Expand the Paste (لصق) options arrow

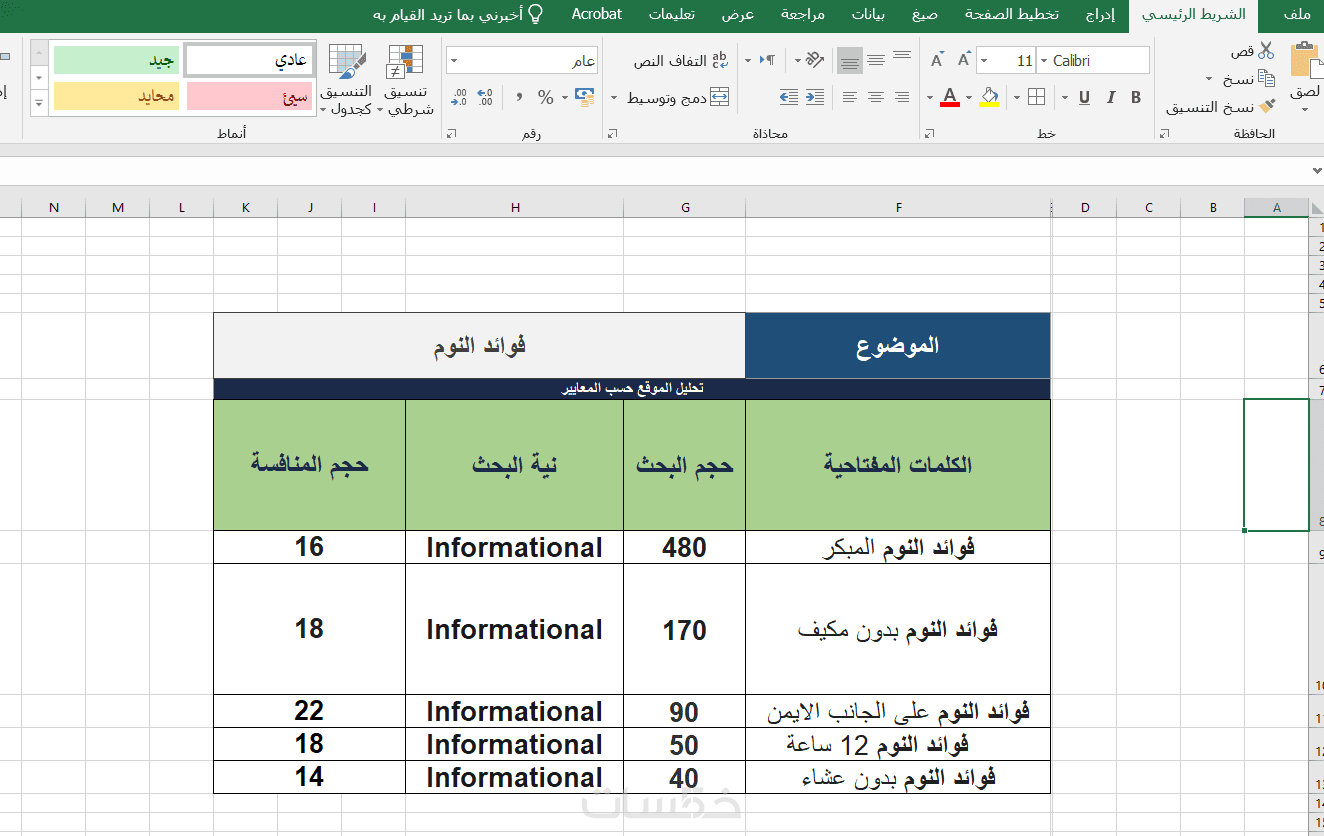[x=1304, y=110]
